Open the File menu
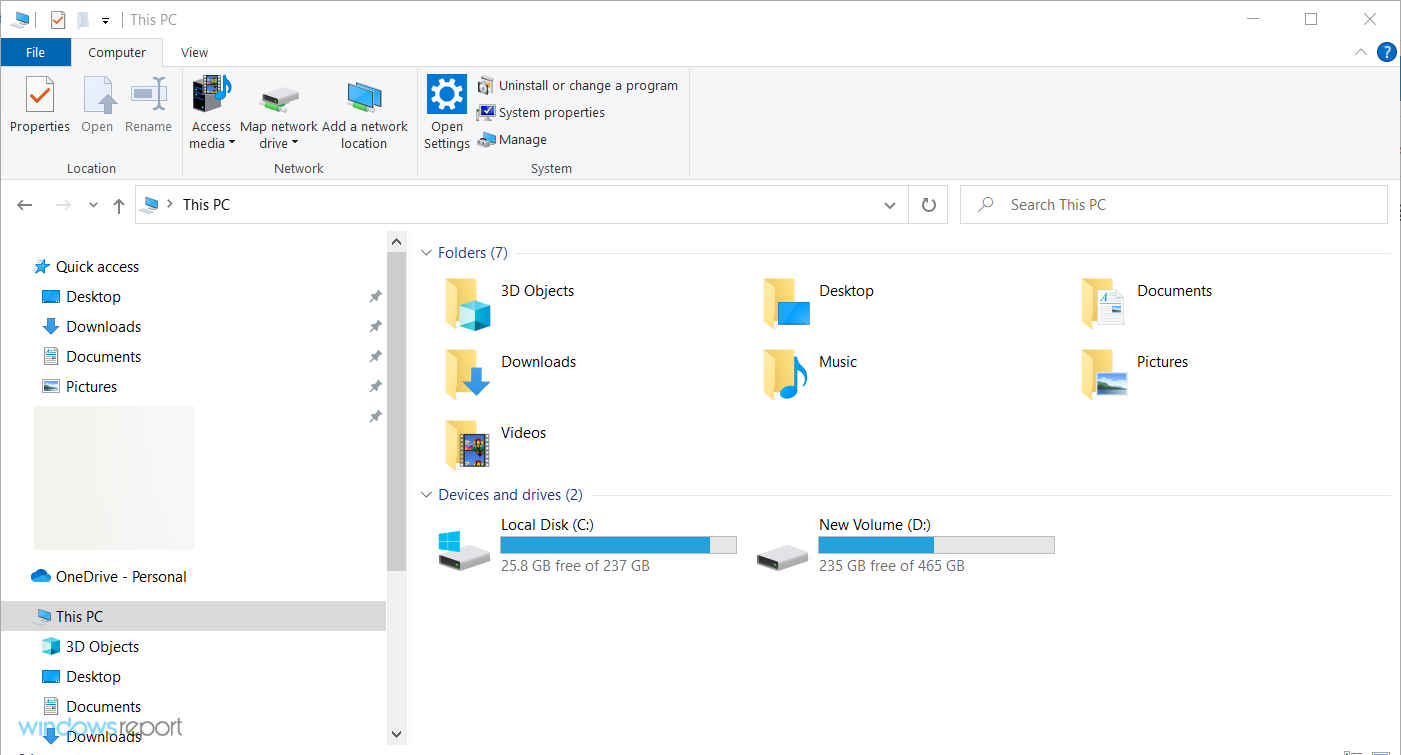This screenshot has height=755, width=1401. pyautogui.click(x=35, y=52)
